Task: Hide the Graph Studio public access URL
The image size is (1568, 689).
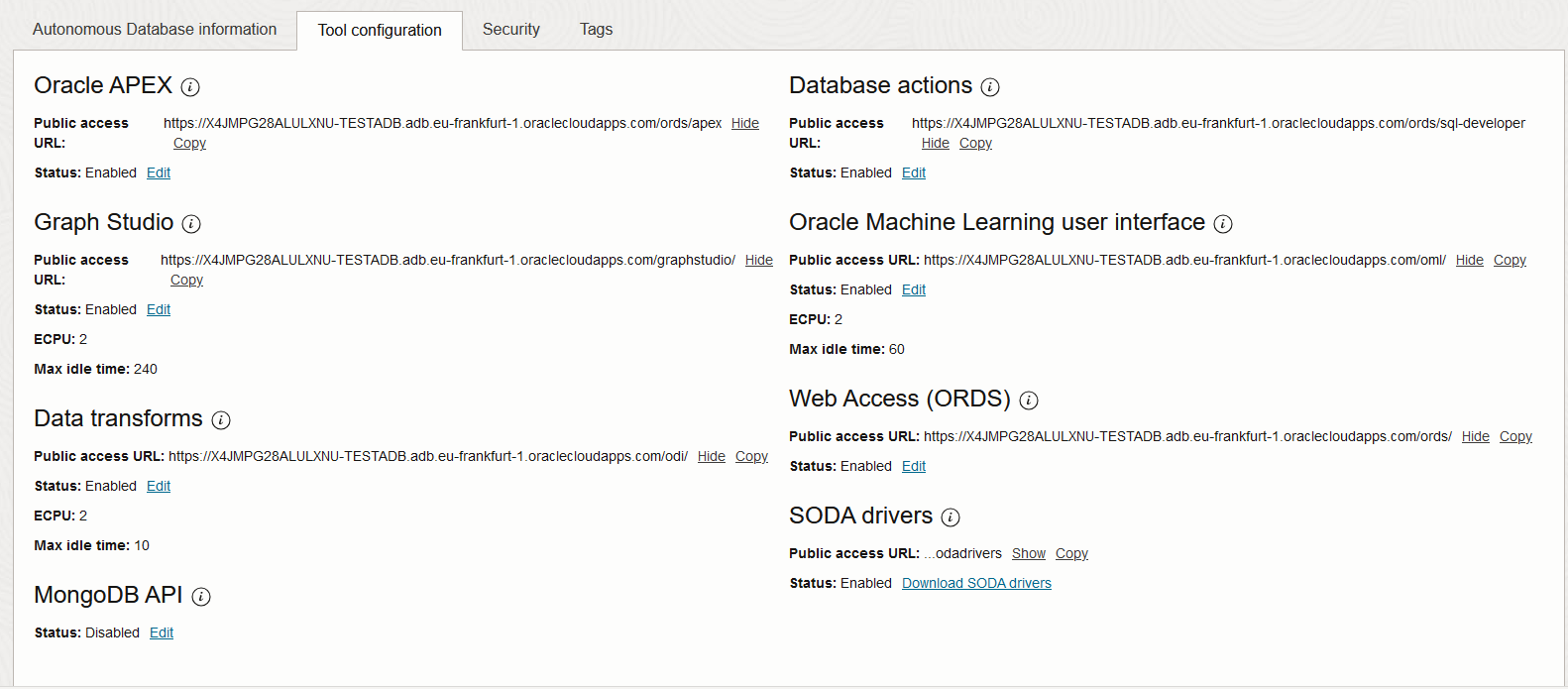Action: coord(759,260)
